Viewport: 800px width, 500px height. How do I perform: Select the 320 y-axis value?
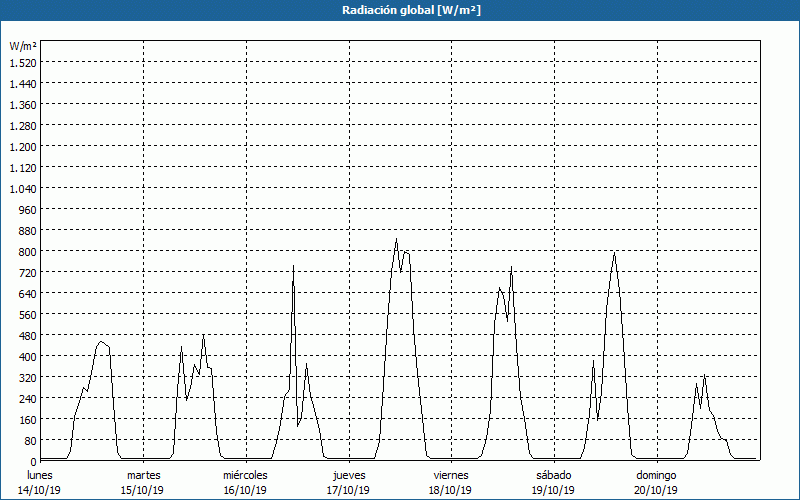coord(29,378)
